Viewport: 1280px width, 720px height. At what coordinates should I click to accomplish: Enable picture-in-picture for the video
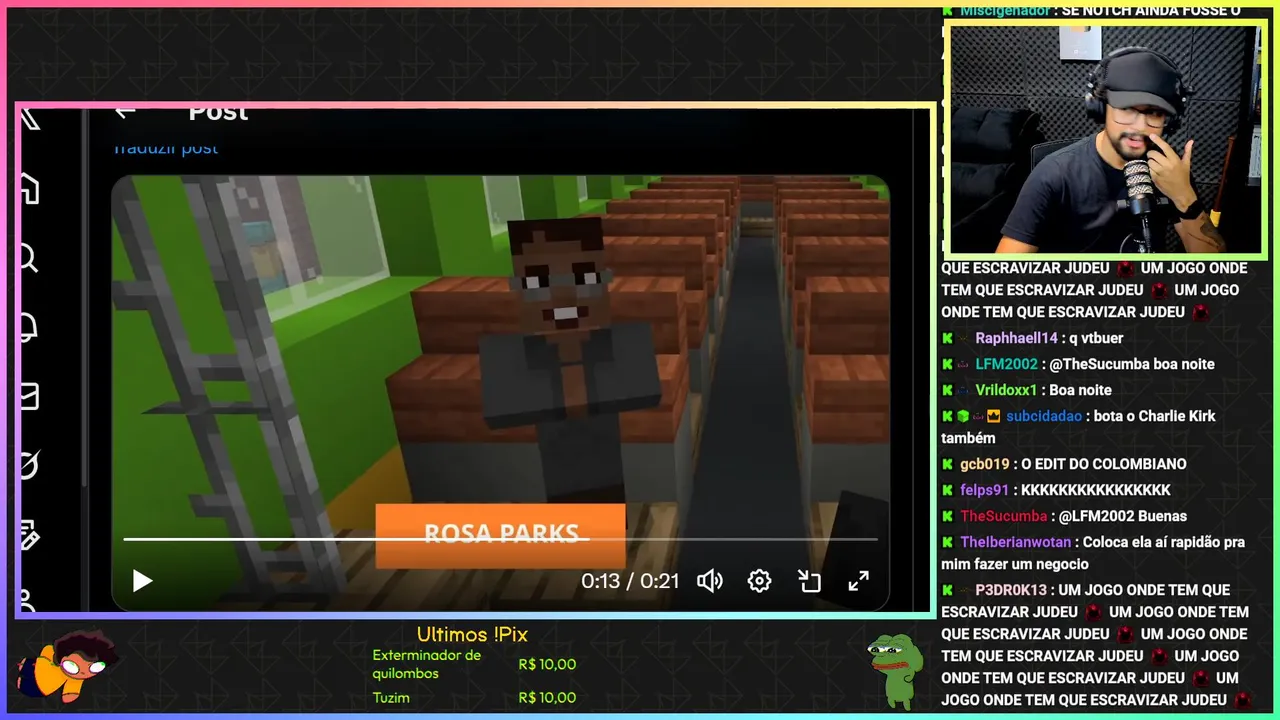tap(809, 581)
